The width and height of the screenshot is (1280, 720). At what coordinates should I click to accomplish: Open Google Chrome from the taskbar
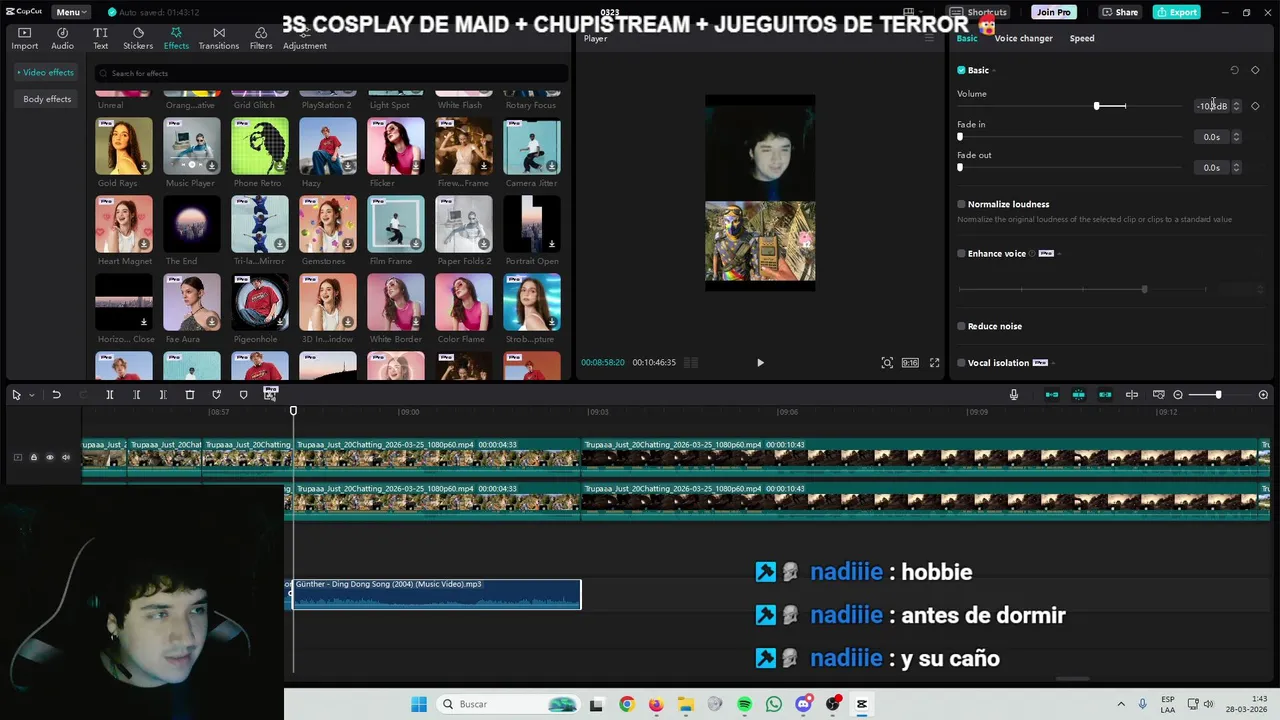626,704
